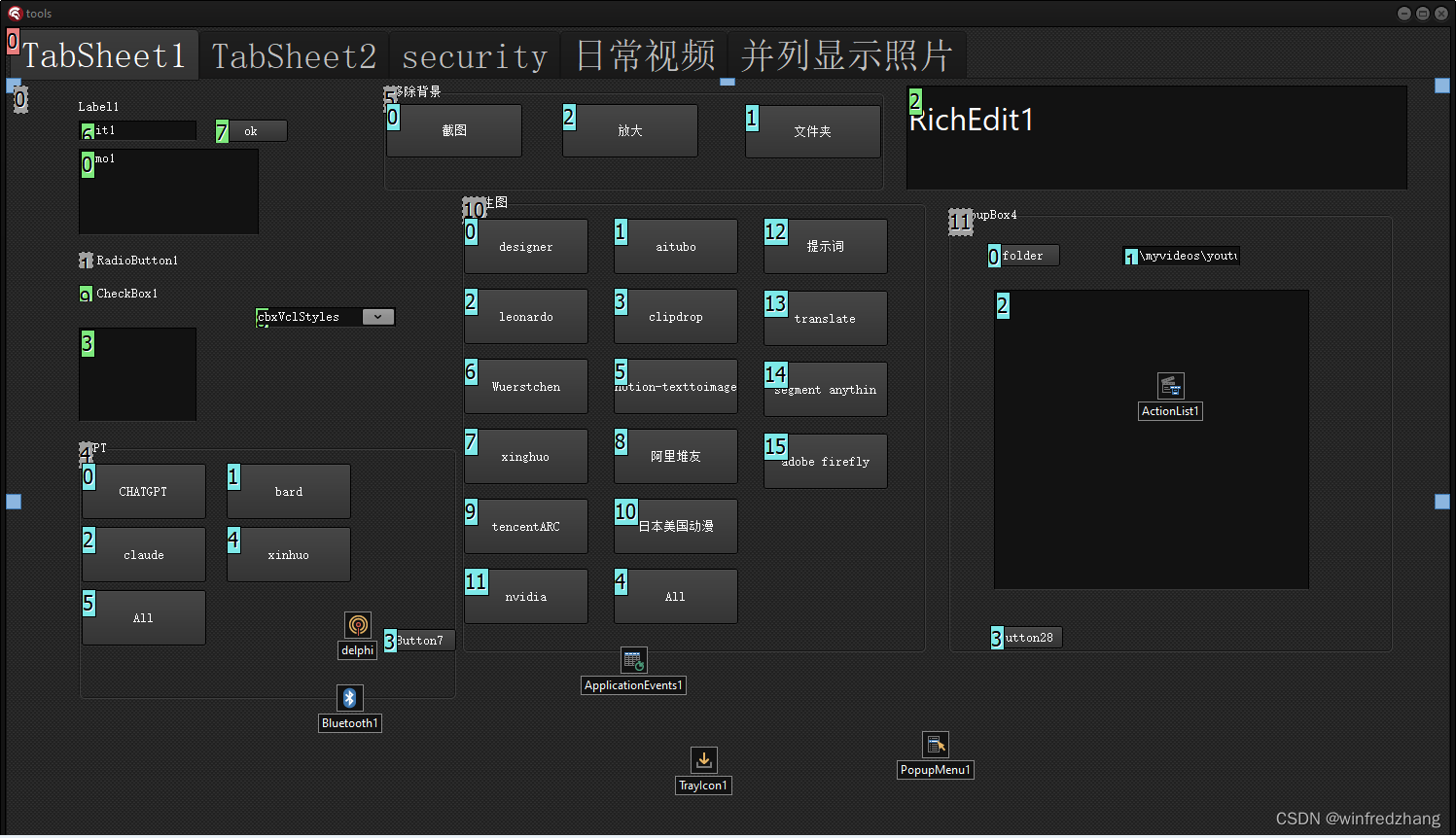The width and height of the screenshot is (1456, 838).
Task: Click inside the RichEdit1 text area
Action: 1156,137
